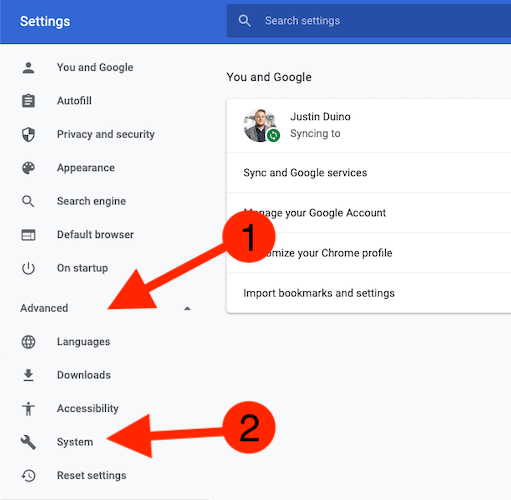Image resolution: width=511 pixels, height=500 pixels.
Task: Click Manage your Google Account
Action: tap(369, 213)
